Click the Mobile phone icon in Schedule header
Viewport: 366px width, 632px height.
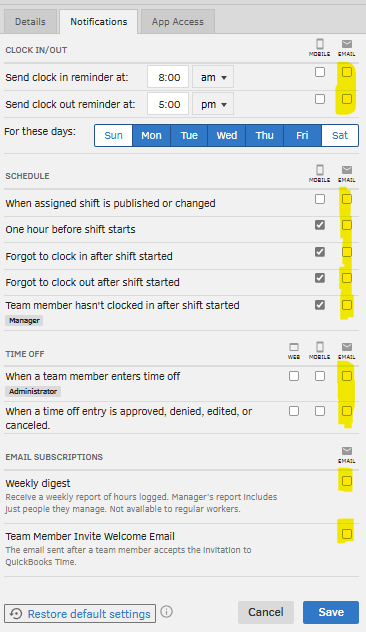pyautogui.click(x=320, y=170)
